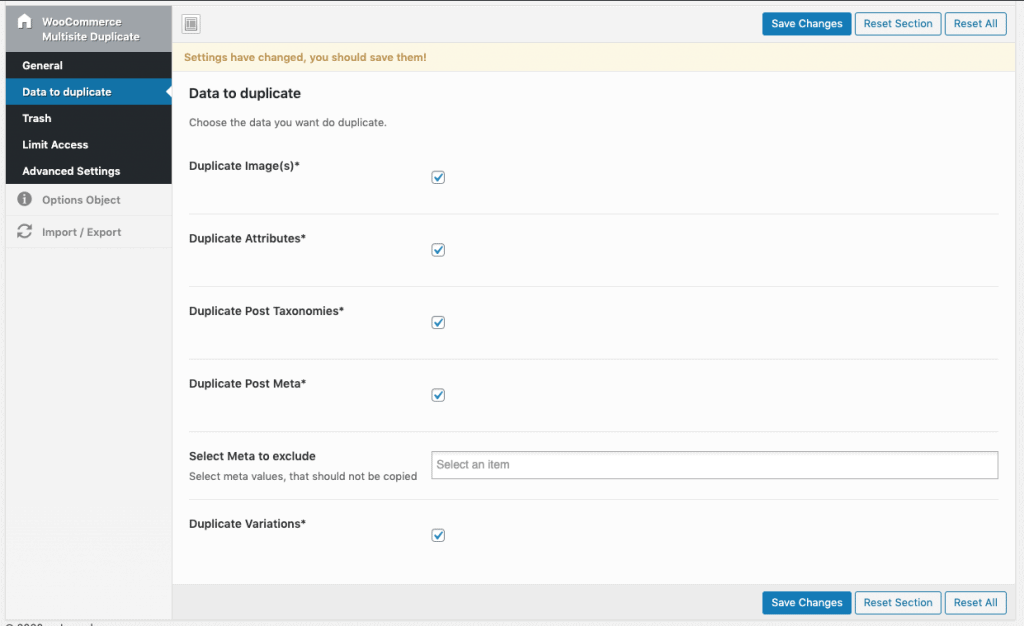The height and width of the screenshot is (626, 1024).
Task: Open the Limit Access section
Action: pos(55,145)
